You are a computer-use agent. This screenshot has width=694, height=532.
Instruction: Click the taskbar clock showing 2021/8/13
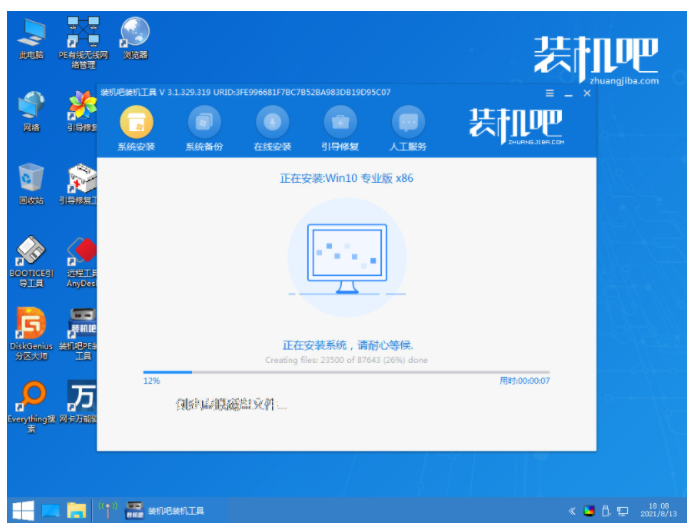(x=660, y=511)
